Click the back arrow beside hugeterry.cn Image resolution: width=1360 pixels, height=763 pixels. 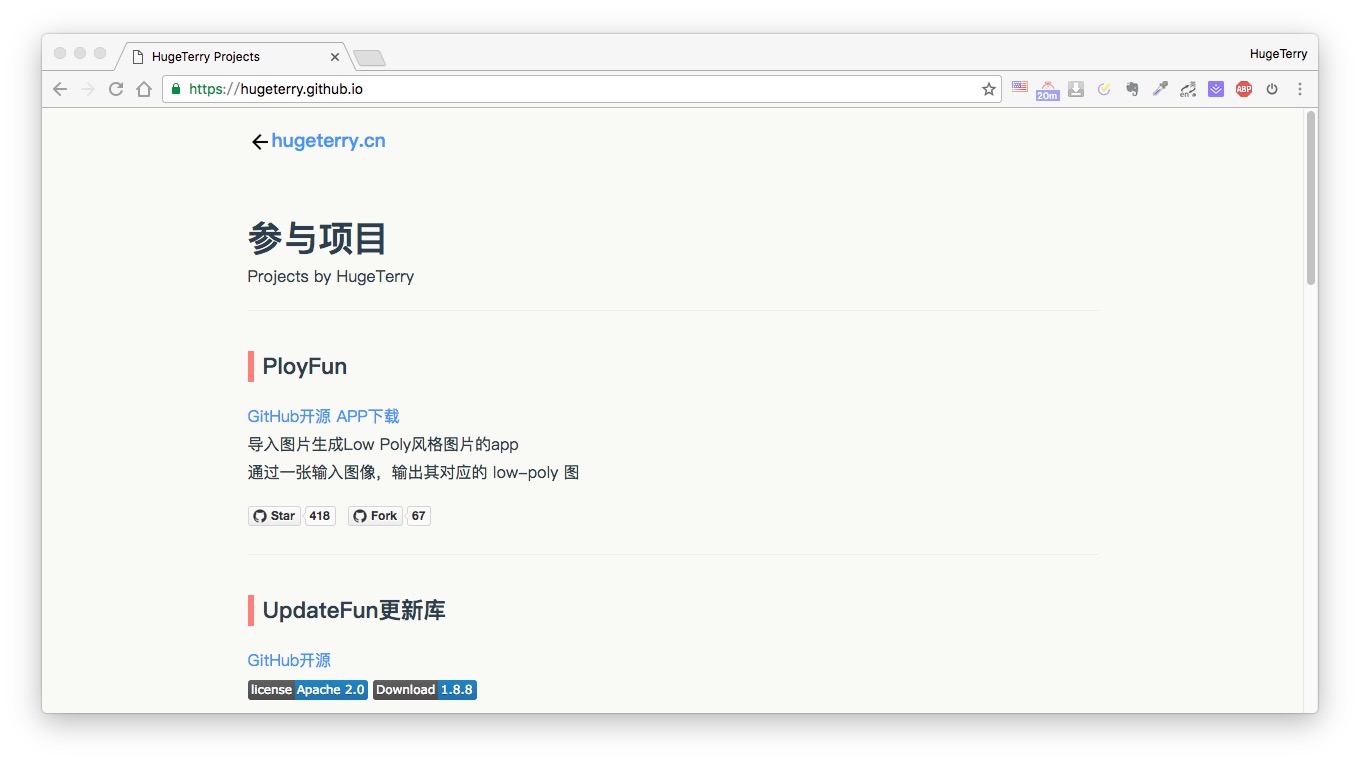(259, 142)
